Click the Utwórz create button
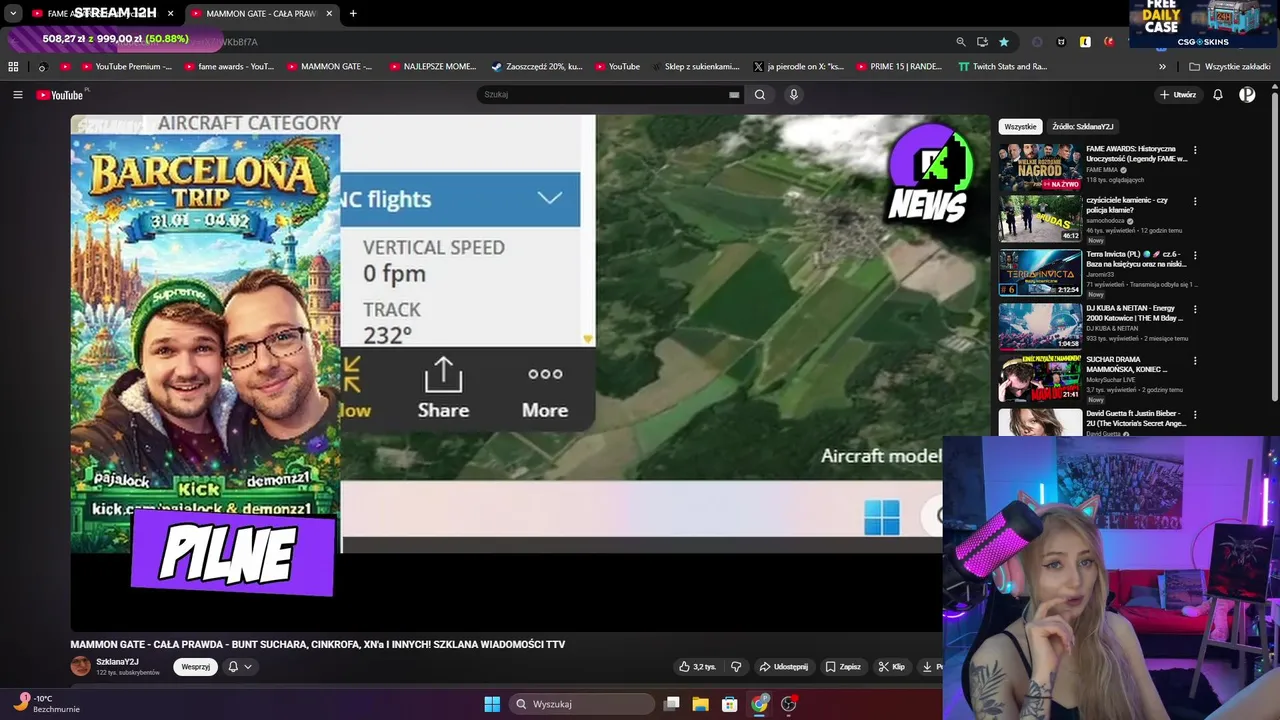The width and height of the screenshot is (1280, 720). (1178, 95)
